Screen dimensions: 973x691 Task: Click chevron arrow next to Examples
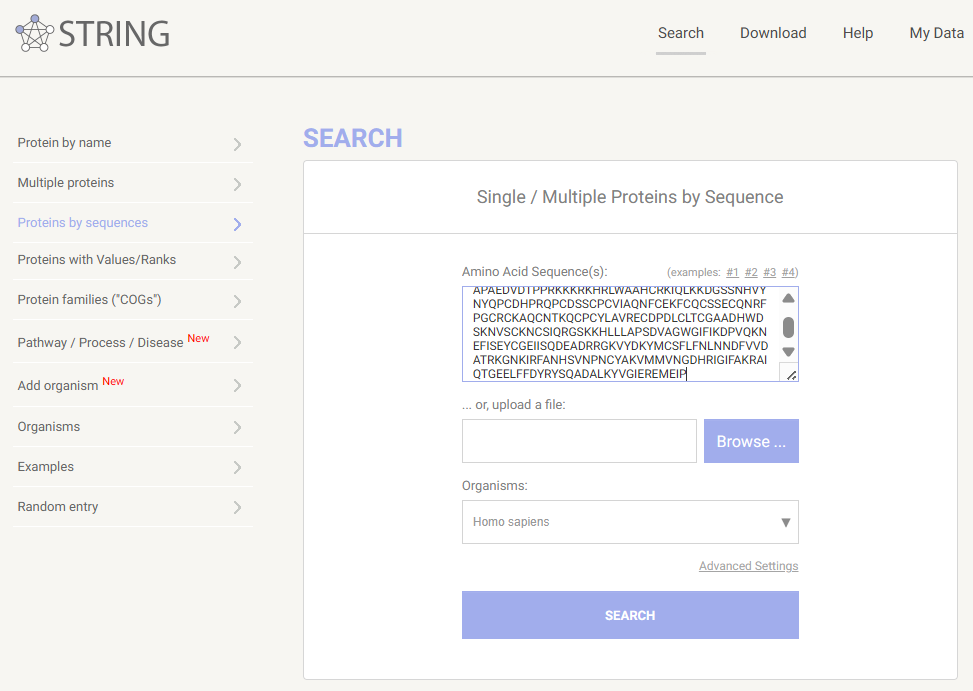coord(237,467)
